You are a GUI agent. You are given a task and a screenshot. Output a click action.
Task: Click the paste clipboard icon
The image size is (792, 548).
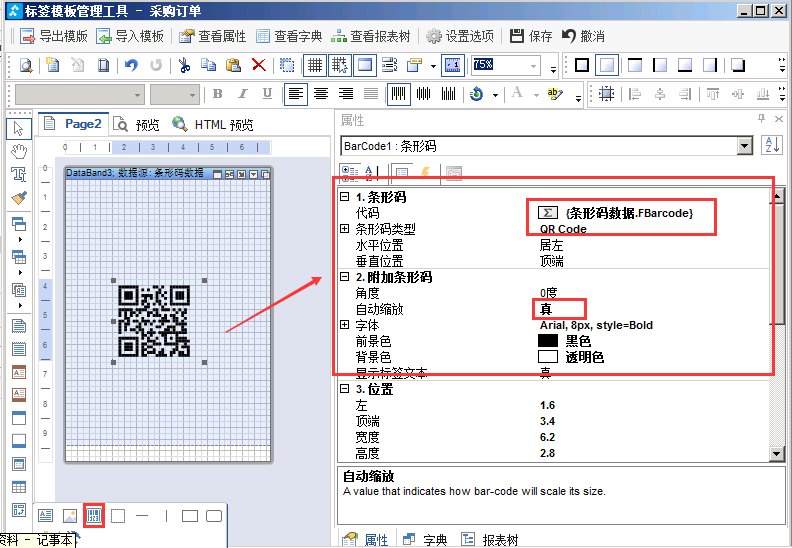coord(233,65)
